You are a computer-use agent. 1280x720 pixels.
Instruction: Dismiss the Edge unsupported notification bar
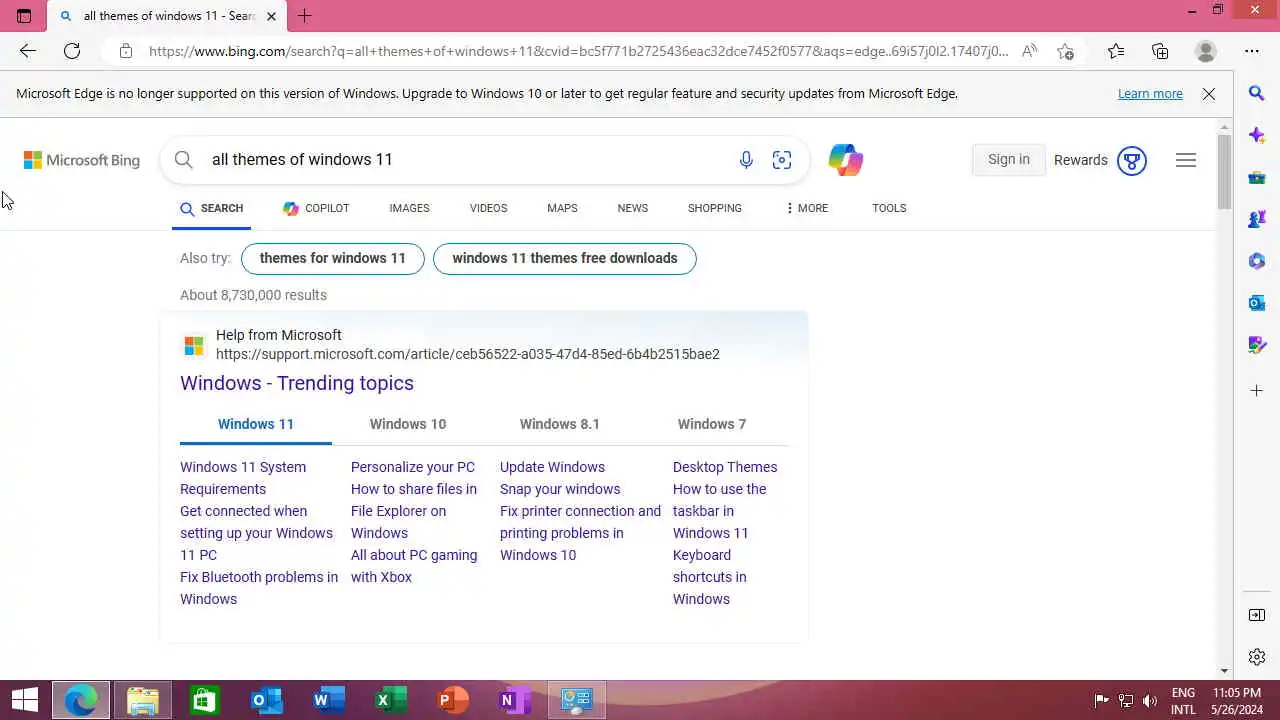tap(1209, 94)
